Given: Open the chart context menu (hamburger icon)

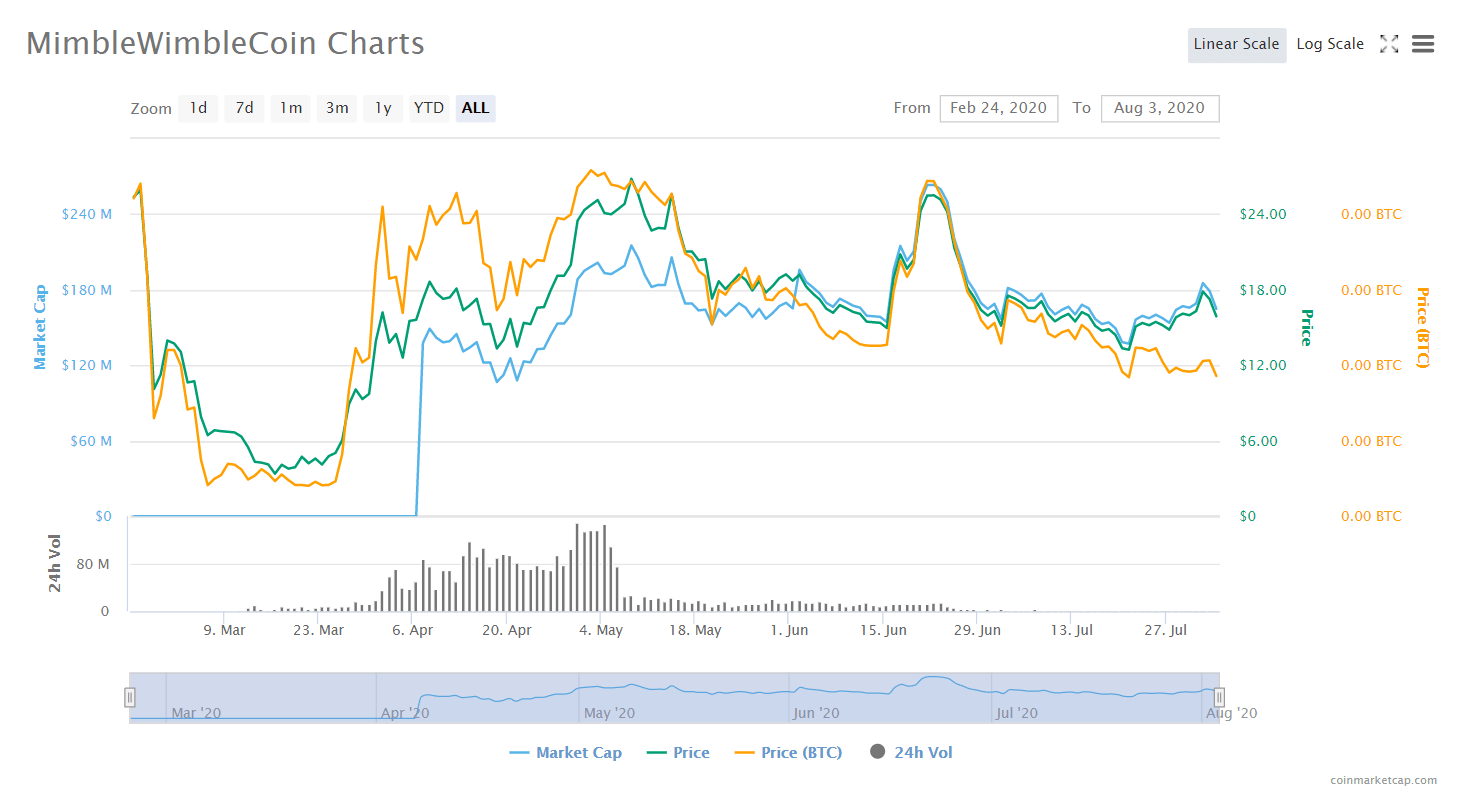Looking at the screenshot, I should tap(1423, 44).
